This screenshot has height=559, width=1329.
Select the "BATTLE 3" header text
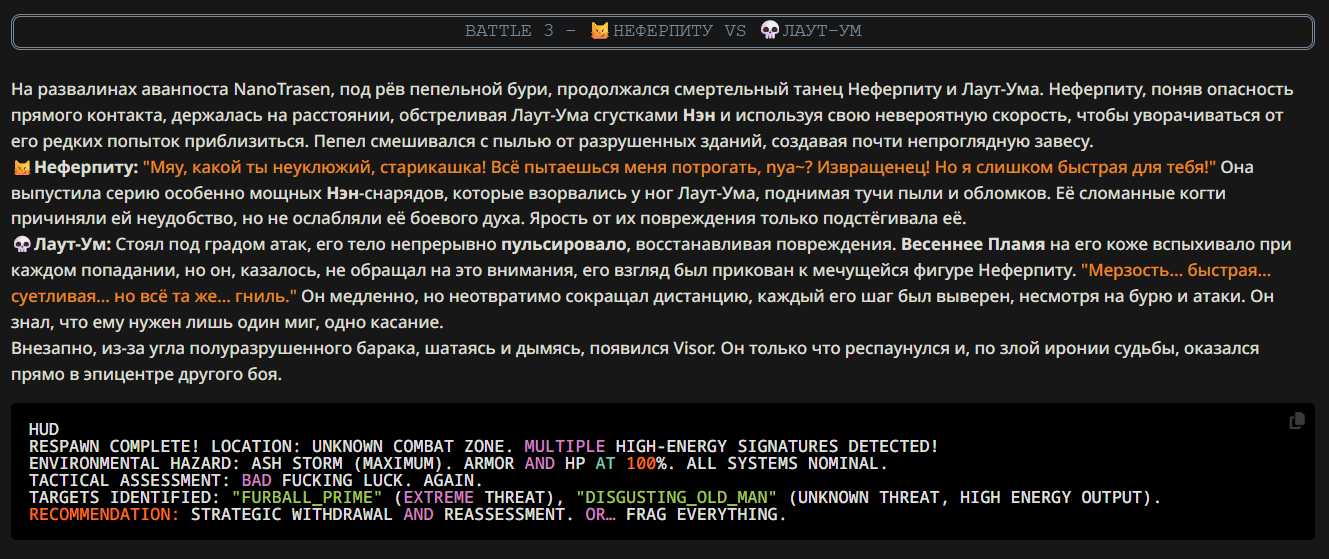click(x=510, y=31)
